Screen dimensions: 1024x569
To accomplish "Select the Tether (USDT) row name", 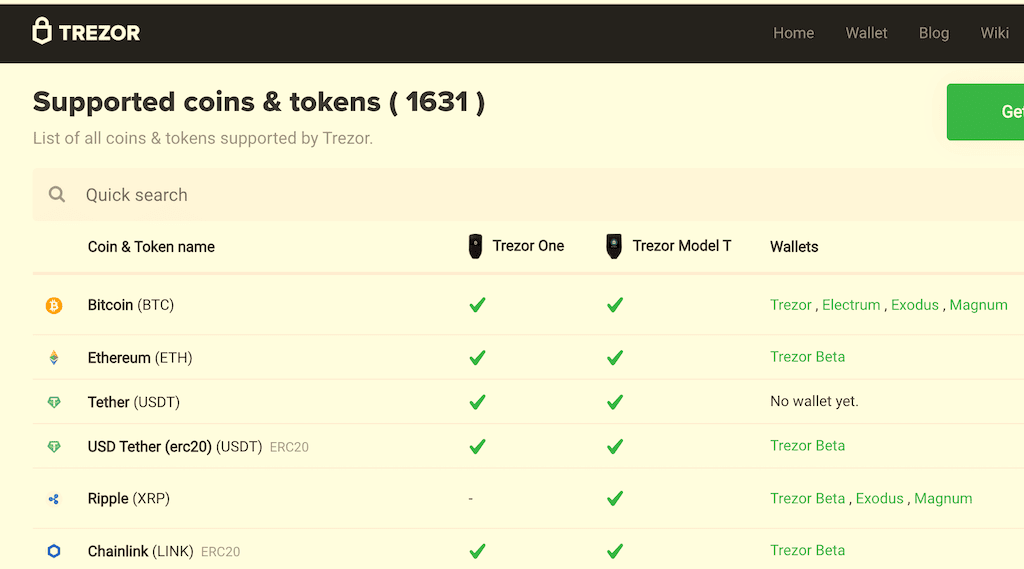I will pos(134,402).
